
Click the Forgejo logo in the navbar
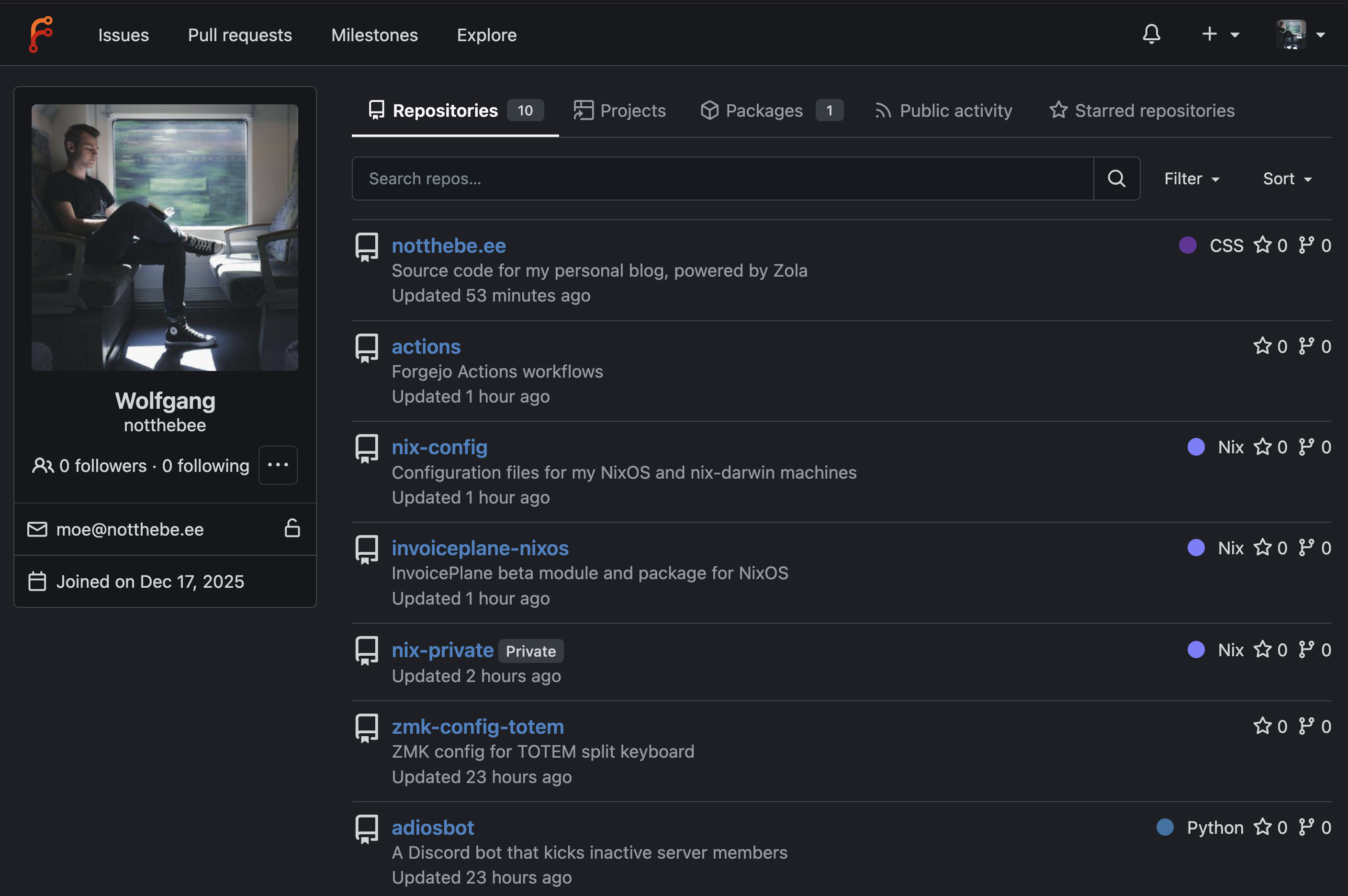click(41, 34)
